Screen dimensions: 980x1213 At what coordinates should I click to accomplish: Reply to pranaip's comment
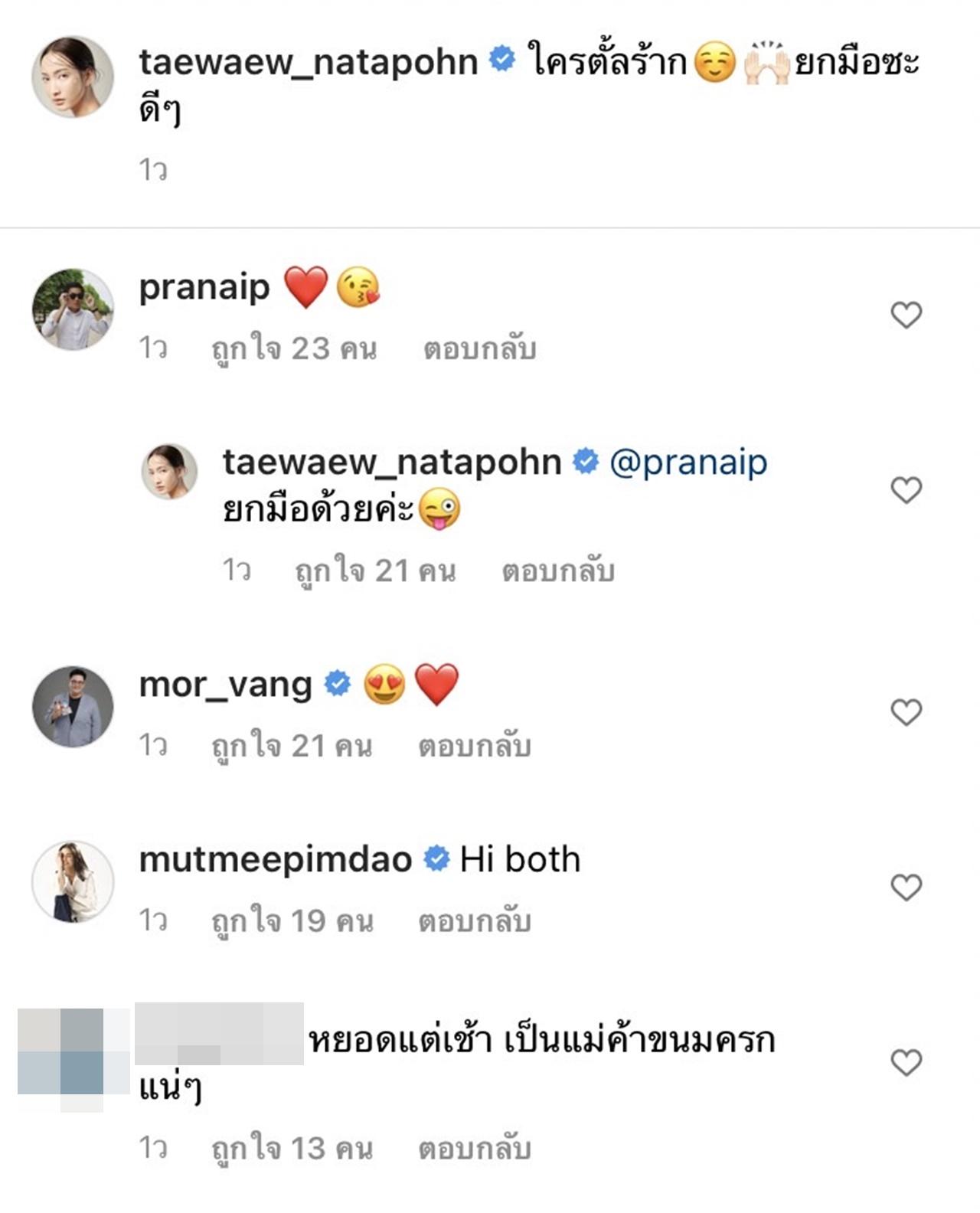tap(479, 349)
